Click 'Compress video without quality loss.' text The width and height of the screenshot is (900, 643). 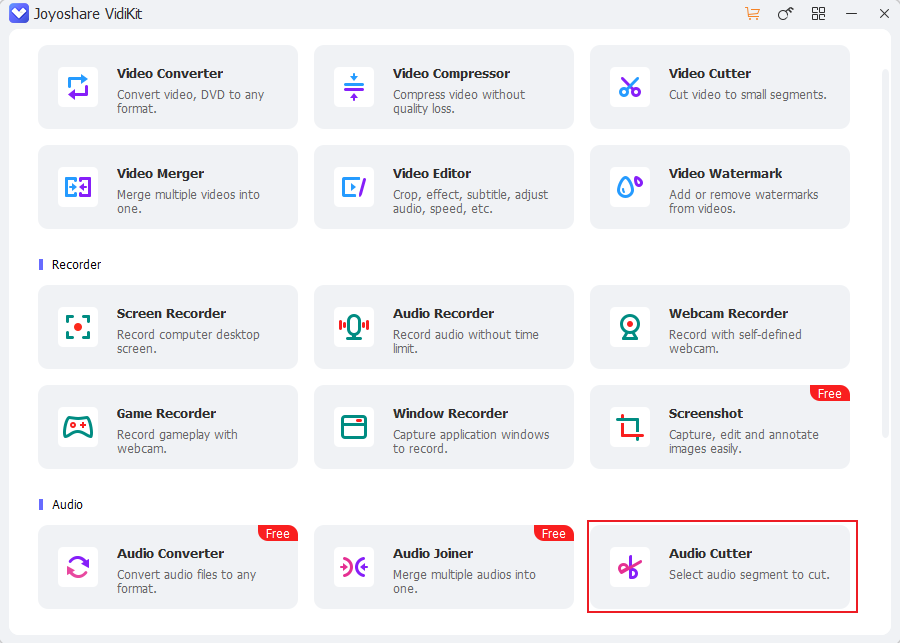(459, 102)
